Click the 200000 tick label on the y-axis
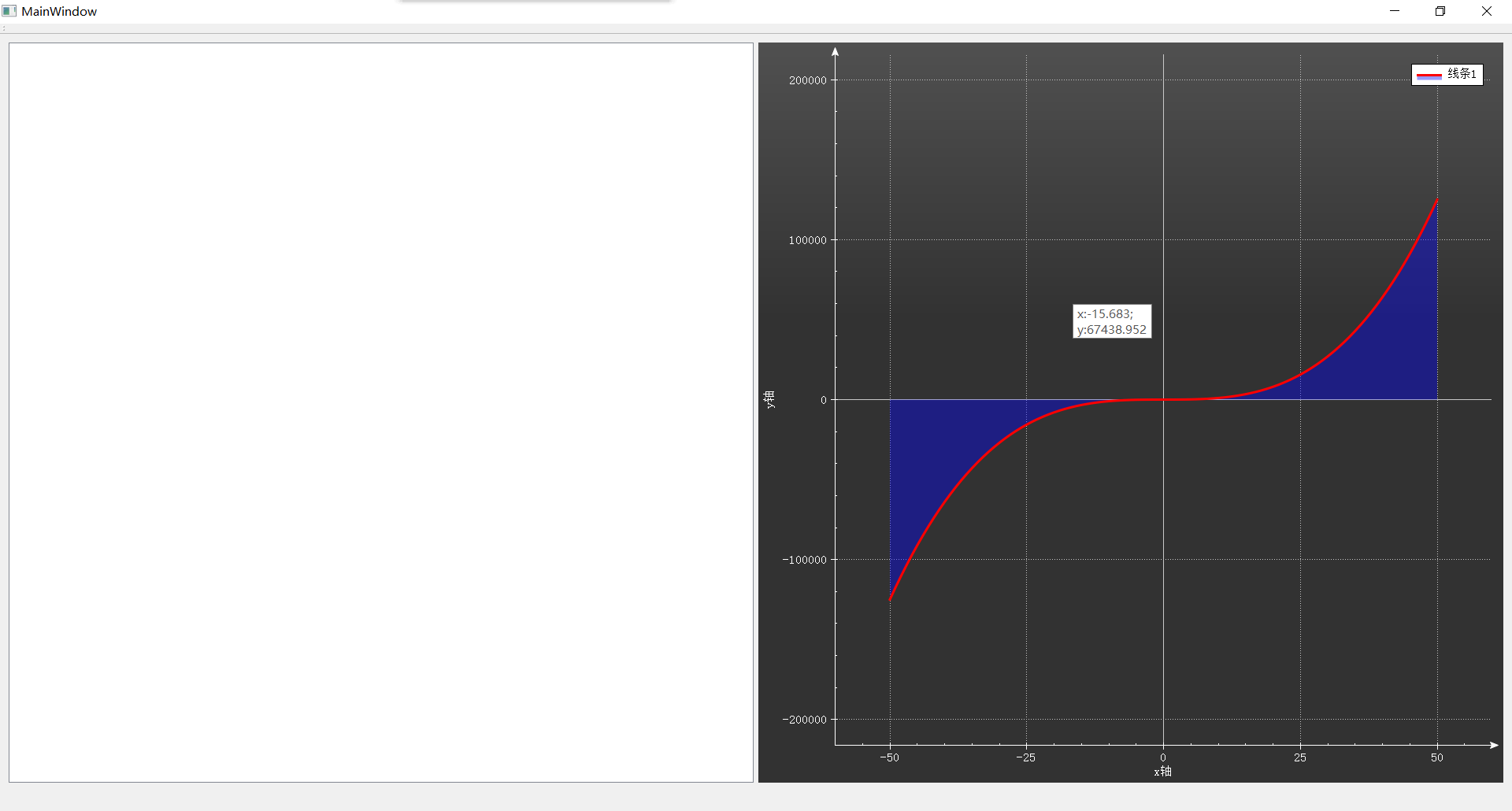Screen dimensions: 1512x811 coord(806,80)
